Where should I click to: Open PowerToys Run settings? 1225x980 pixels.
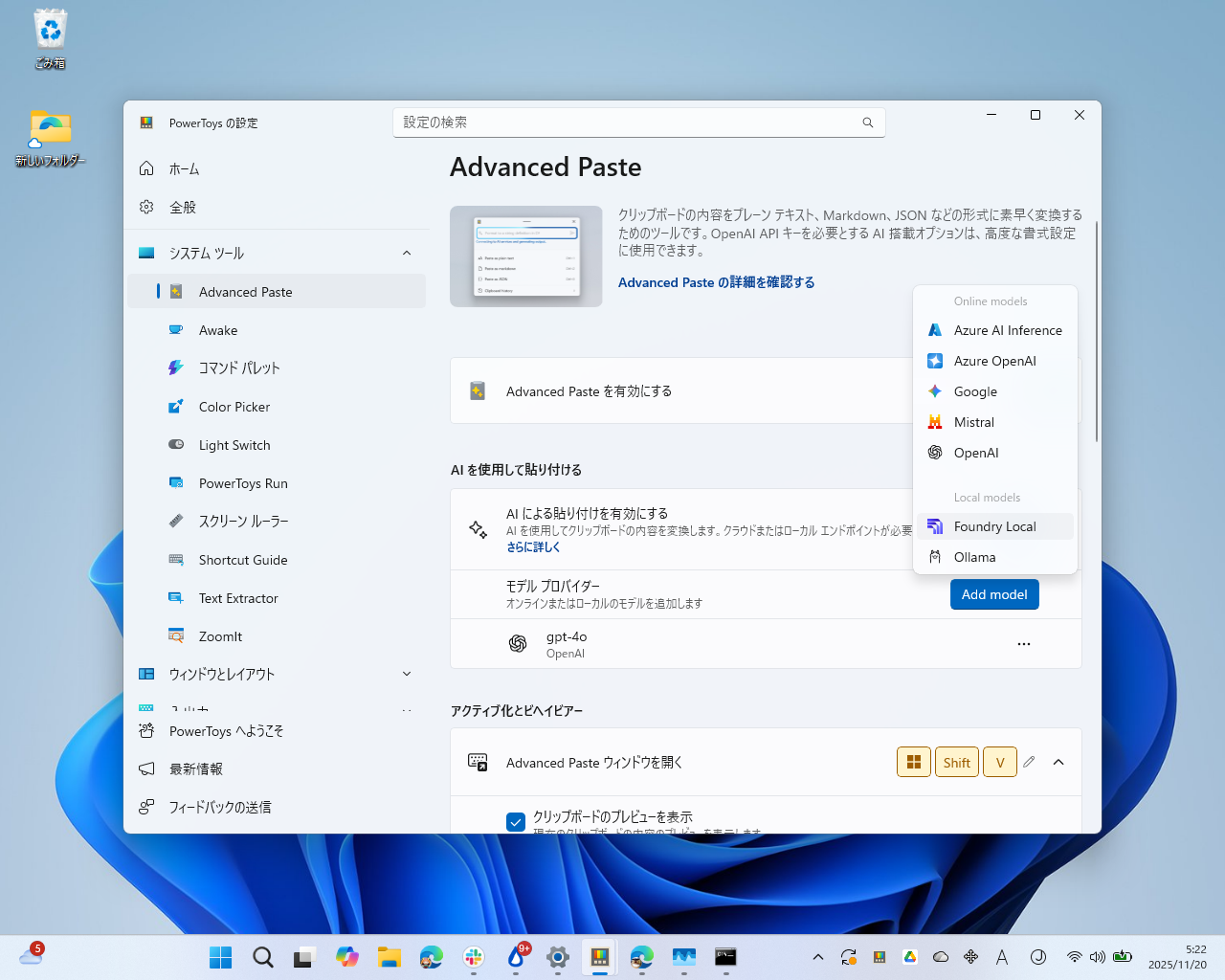[241, 482]
